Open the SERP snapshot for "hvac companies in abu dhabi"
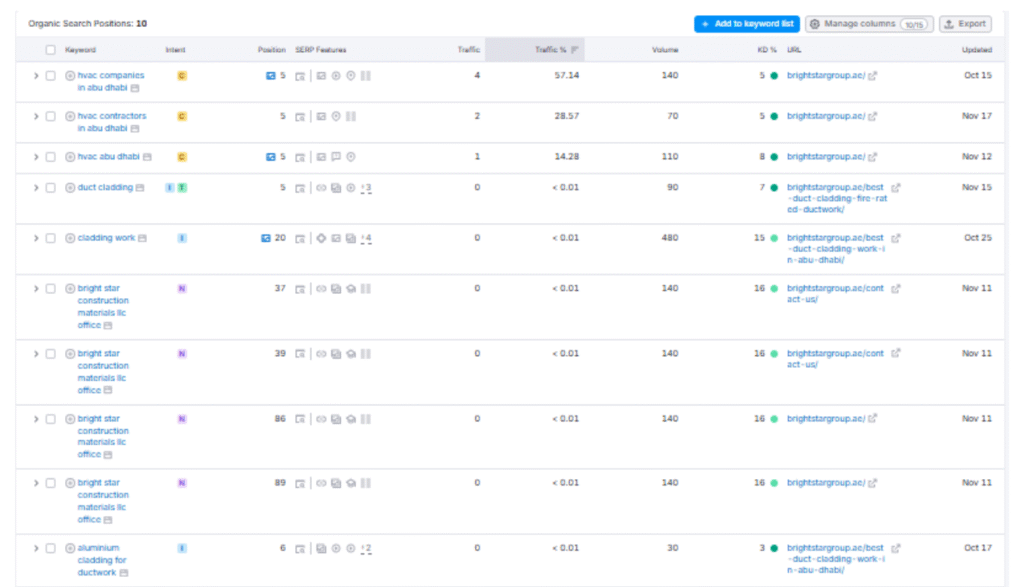This screenshot has height=587, width=1024. tap(300, 75)
